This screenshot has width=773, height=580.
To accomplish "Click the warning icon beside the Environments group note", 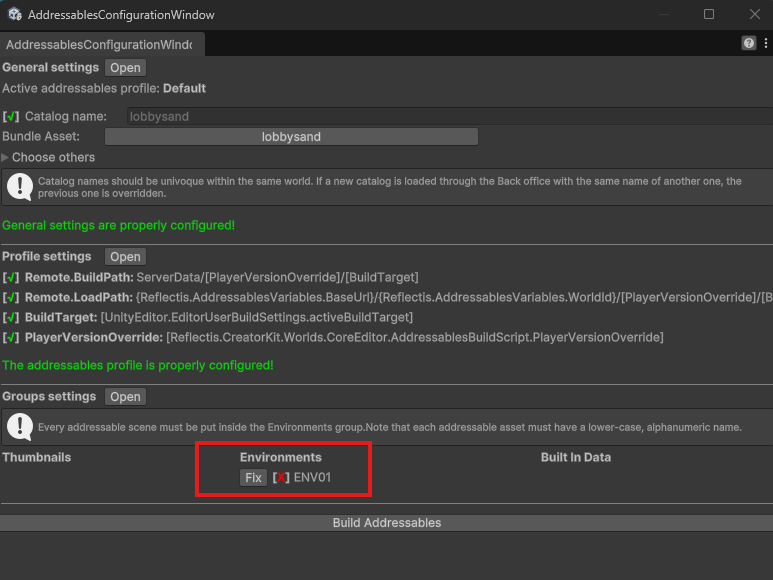I will (x=20, y=427).
